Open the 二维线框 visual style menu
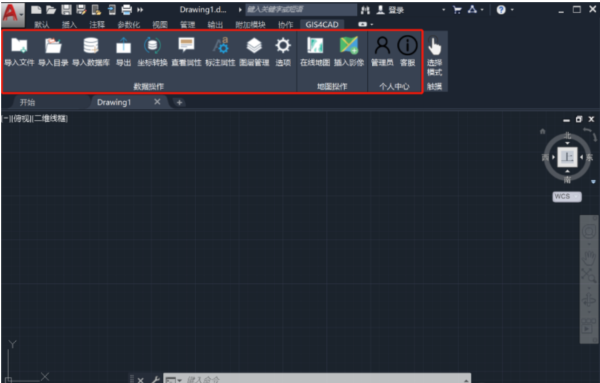Screen dimensions: 600x383 [x=51, y=119]
